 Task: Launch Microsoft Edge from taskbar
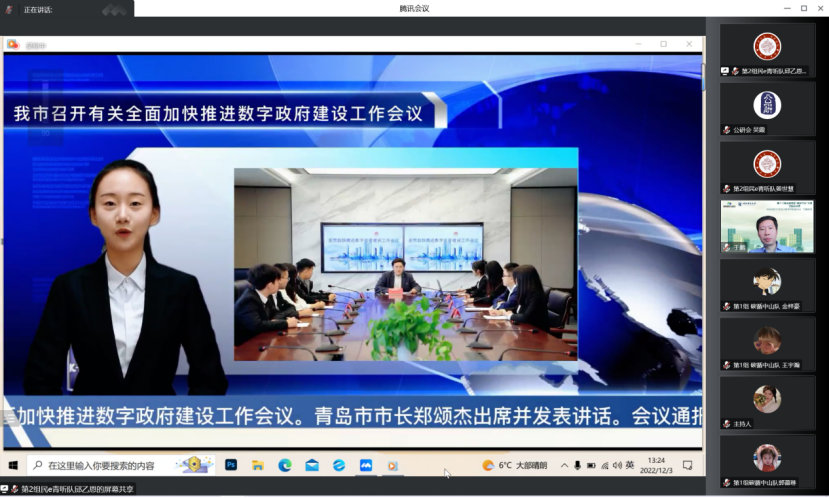285,465
